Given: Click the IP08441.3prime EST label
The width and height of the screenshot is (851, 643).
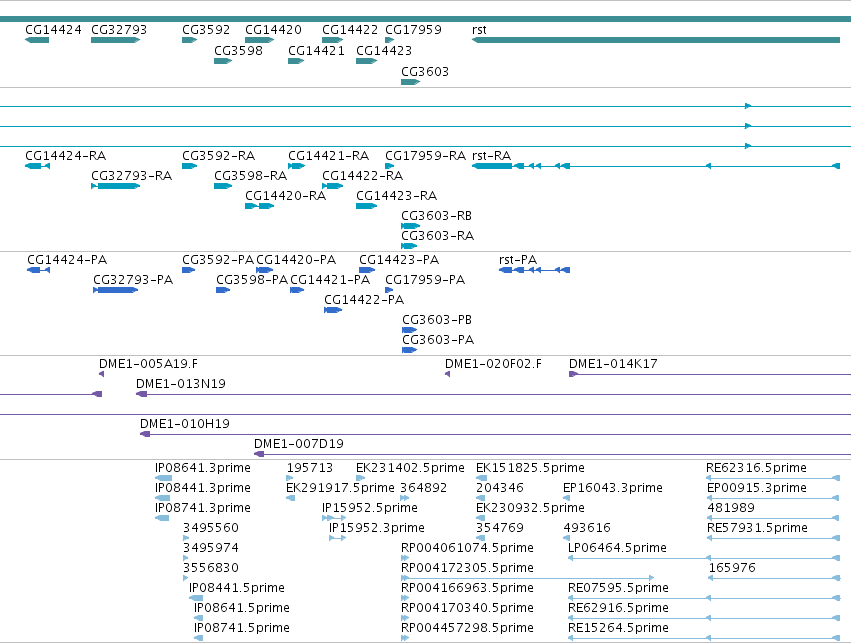Looking at the screenshot, I should (203, 488).
